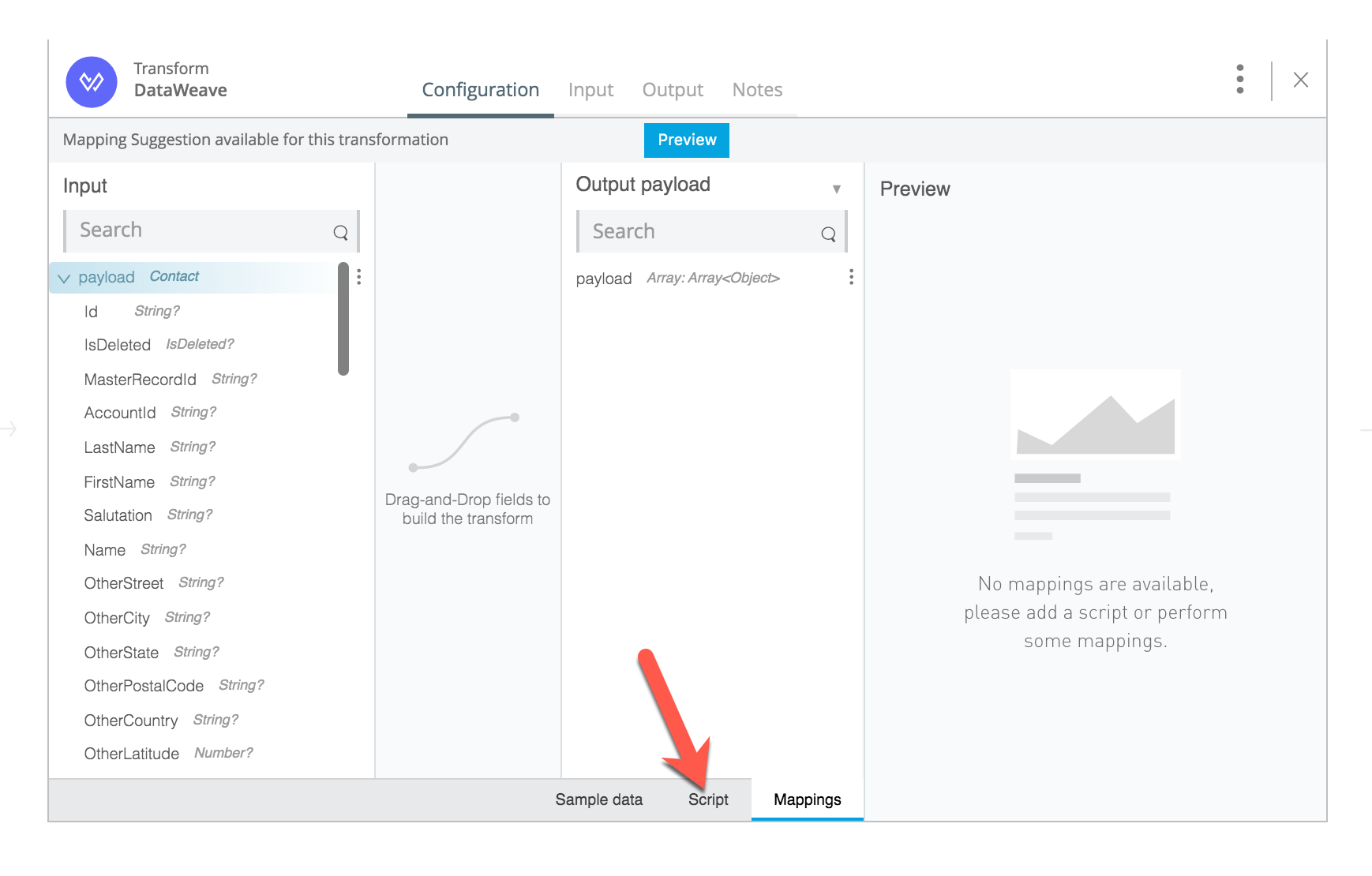Viewport: 1372px width, 876px height.
Task: Select the OtherLatitude Number? field
Action: tap(168, 754)
